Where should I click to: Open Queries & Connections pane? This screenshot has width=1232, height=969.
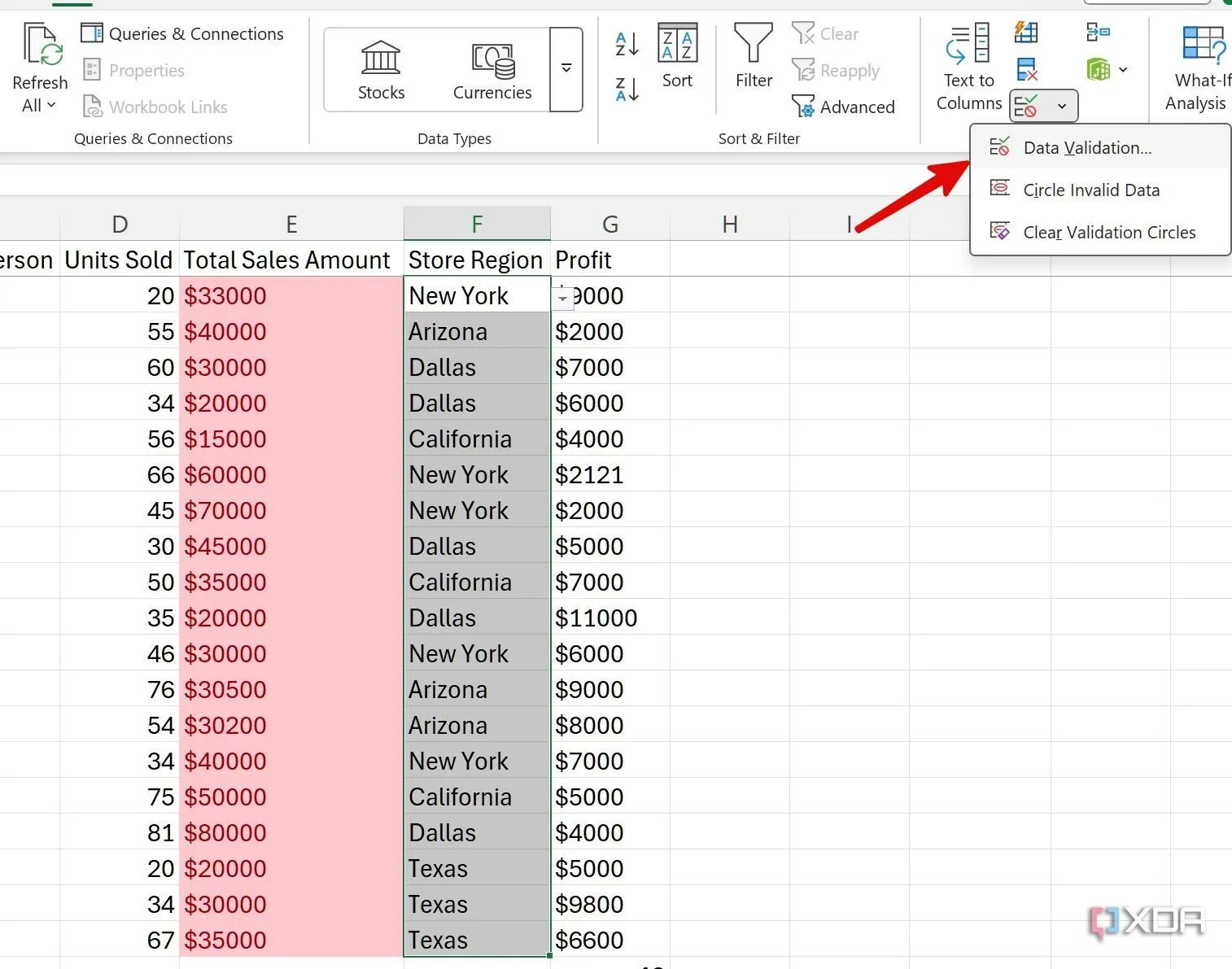pos(183,33)
